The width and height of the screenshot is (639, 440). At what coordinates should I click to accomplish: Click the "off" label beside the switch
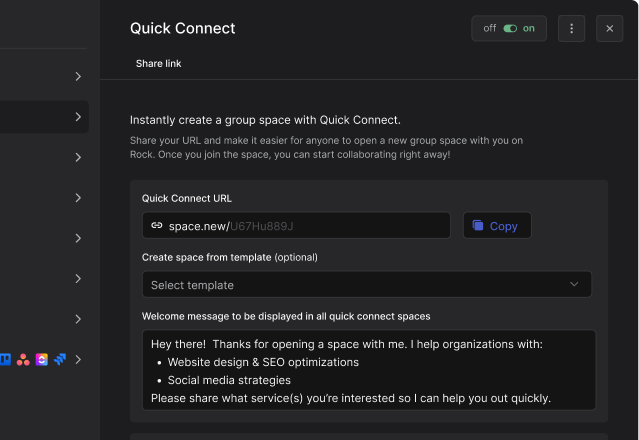[490, 29]
